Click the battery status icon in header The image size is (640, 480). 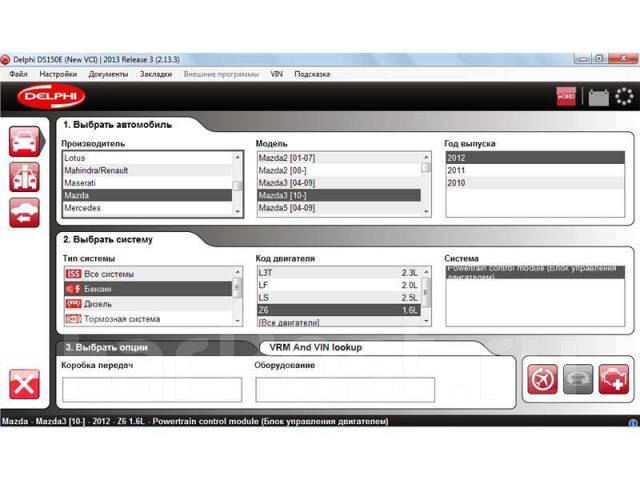598,98
